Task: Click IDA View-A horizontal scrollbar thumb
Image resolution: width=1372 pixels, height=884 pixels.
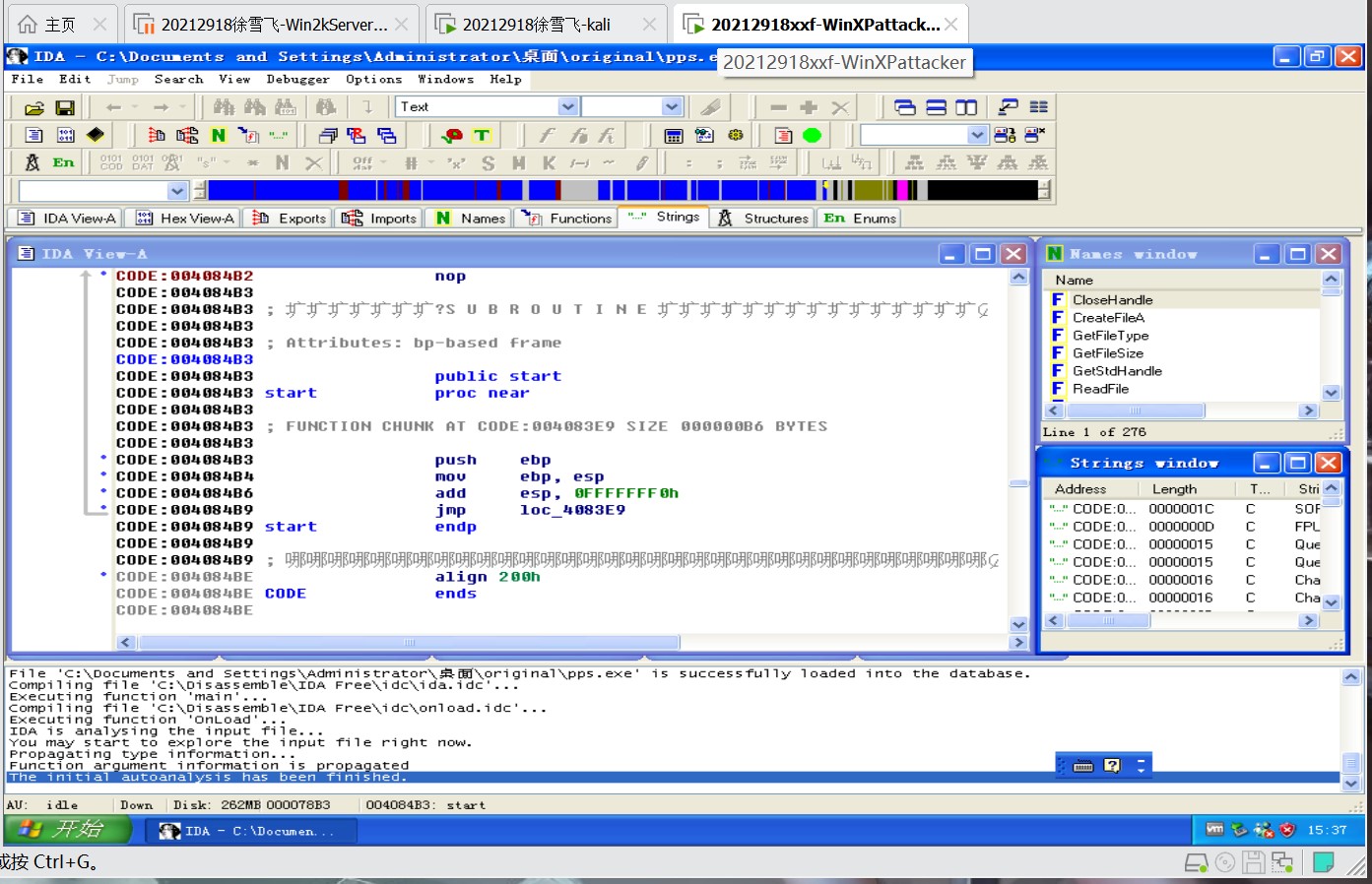Action: click(409, 643)
